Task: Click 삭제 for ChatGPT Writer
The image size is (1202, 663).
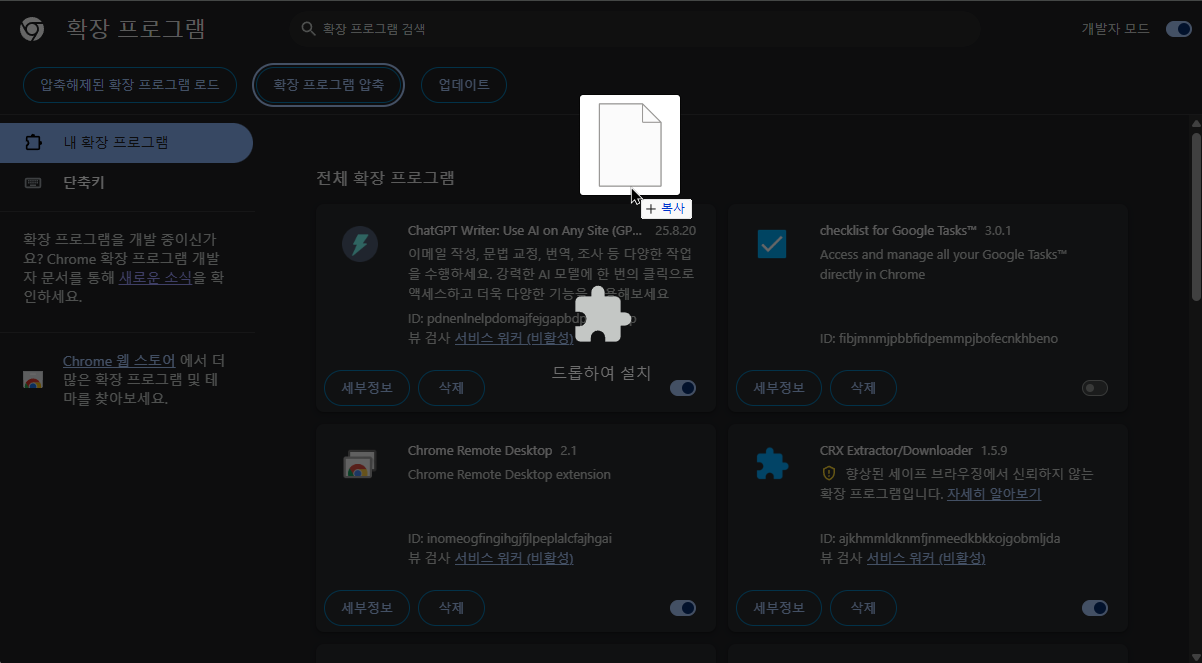Action: click(x=451, y=388)
